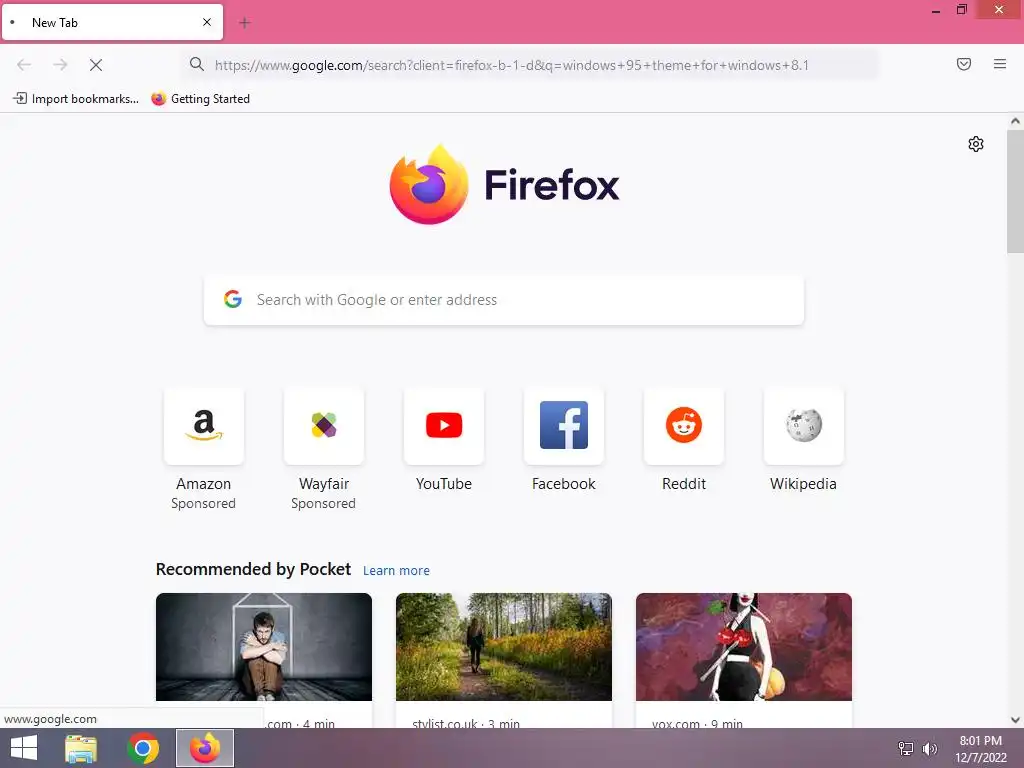Image resolution: width=1024 pixels, height=768 pixels.
Task: Click Learn more Pocket link
Action: pyautogui.click(x=396, y=570)
